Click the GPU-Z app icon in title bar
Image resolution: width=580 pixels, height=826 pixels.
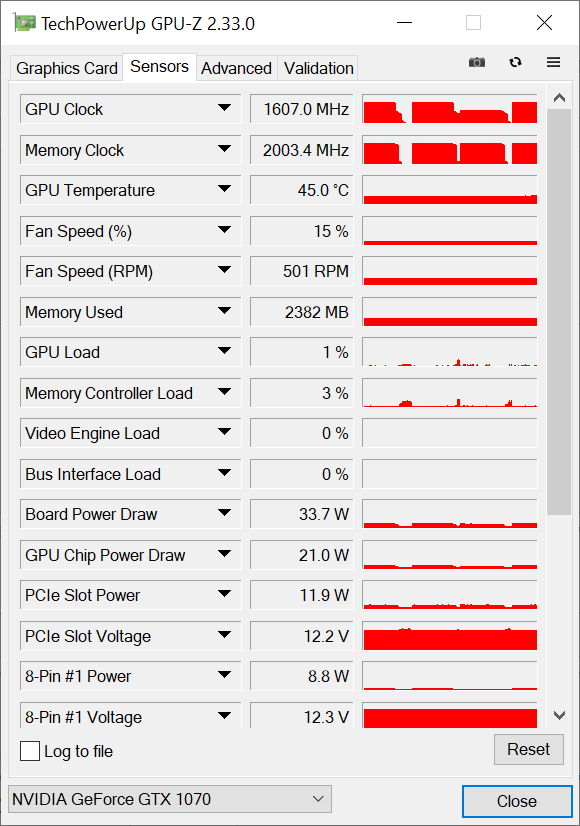tap(25, 23)
